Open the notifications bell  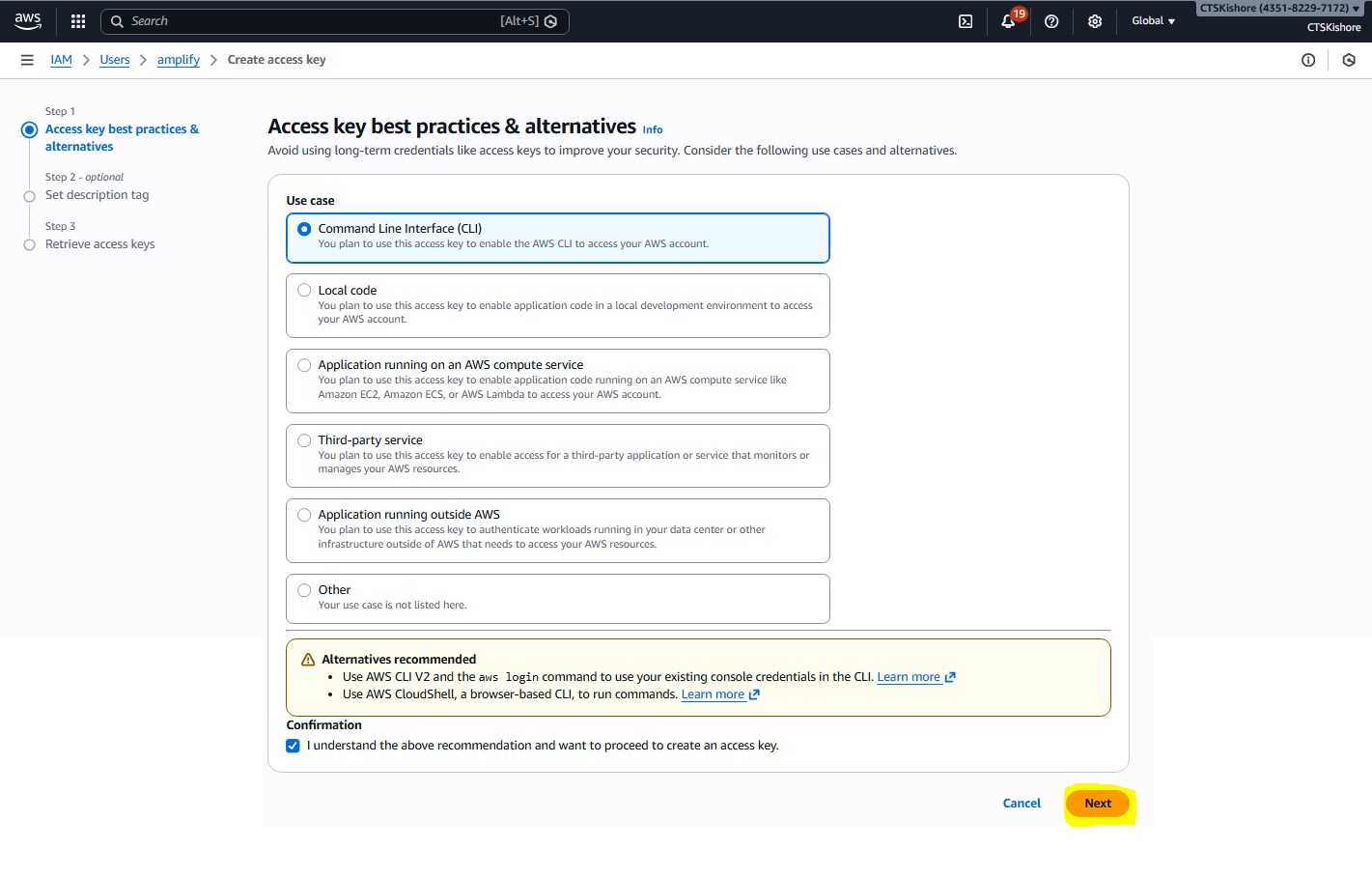coord(1008,21)
